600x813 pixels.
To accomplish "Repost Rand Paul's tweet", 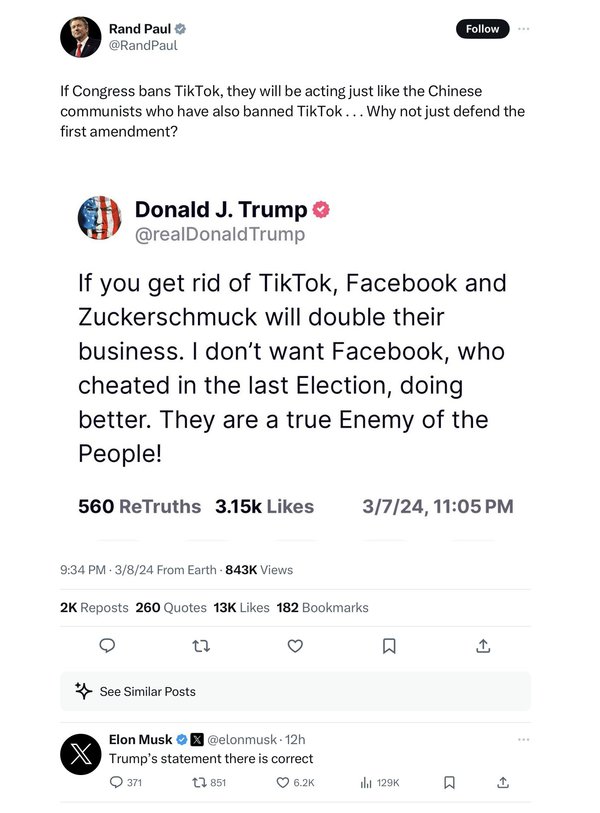I will pos(201,647).
